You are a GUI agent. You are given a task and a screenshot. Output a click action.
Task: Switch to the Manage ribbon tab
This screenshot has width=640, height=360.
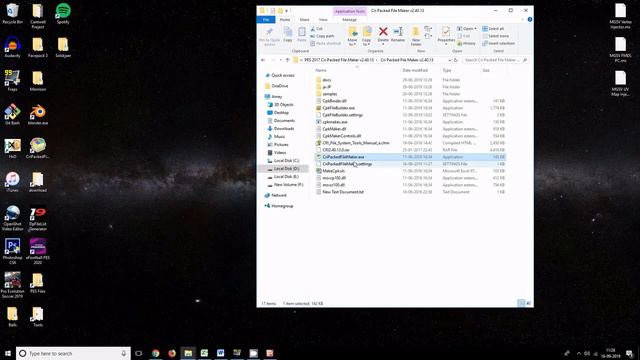coord(349,20)
